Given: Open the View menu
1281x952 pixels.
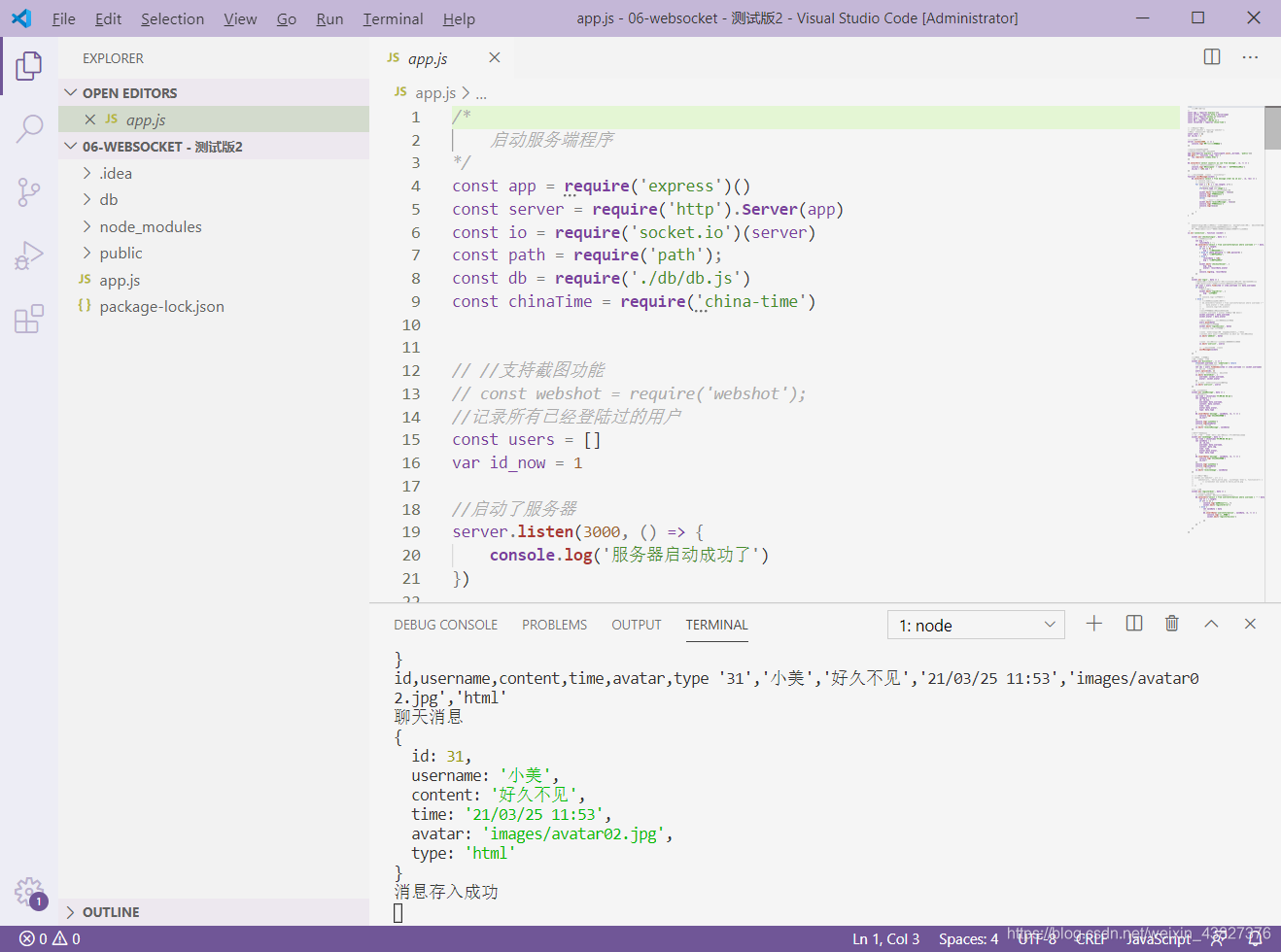Looking at the screenshot, I should coord(240,18).
